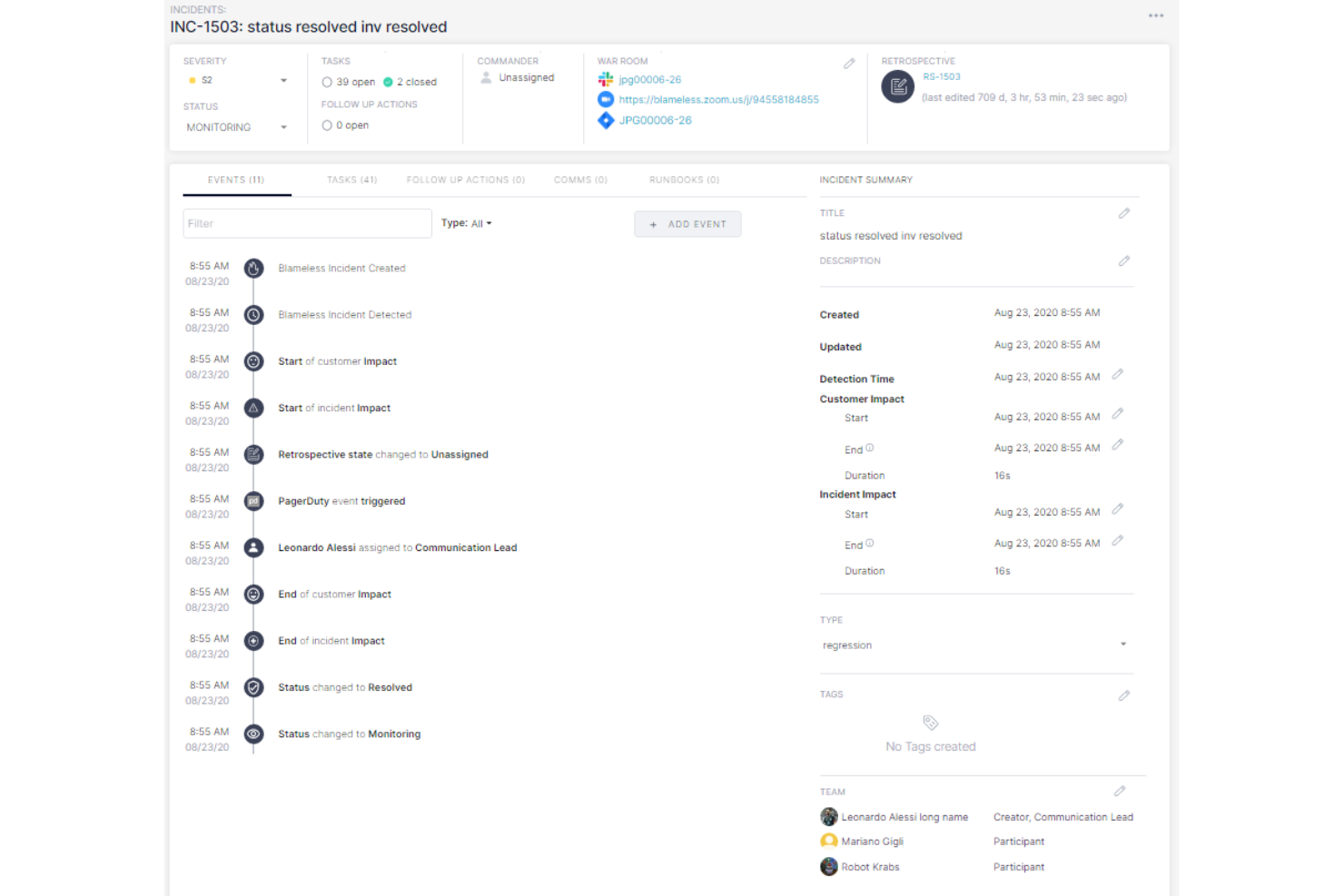Select the 2 closed tasks option
Viewport: 1344px width, 896px height.
[390, 82]
